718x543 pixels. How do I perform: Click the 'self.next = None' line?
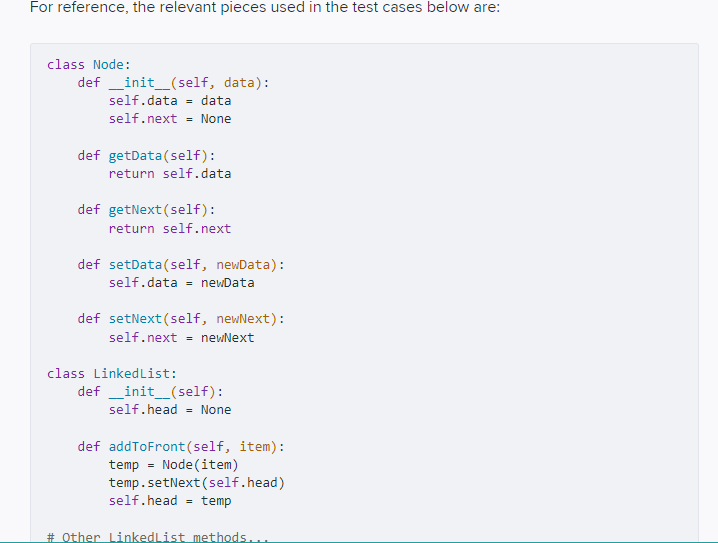(170, 119)
